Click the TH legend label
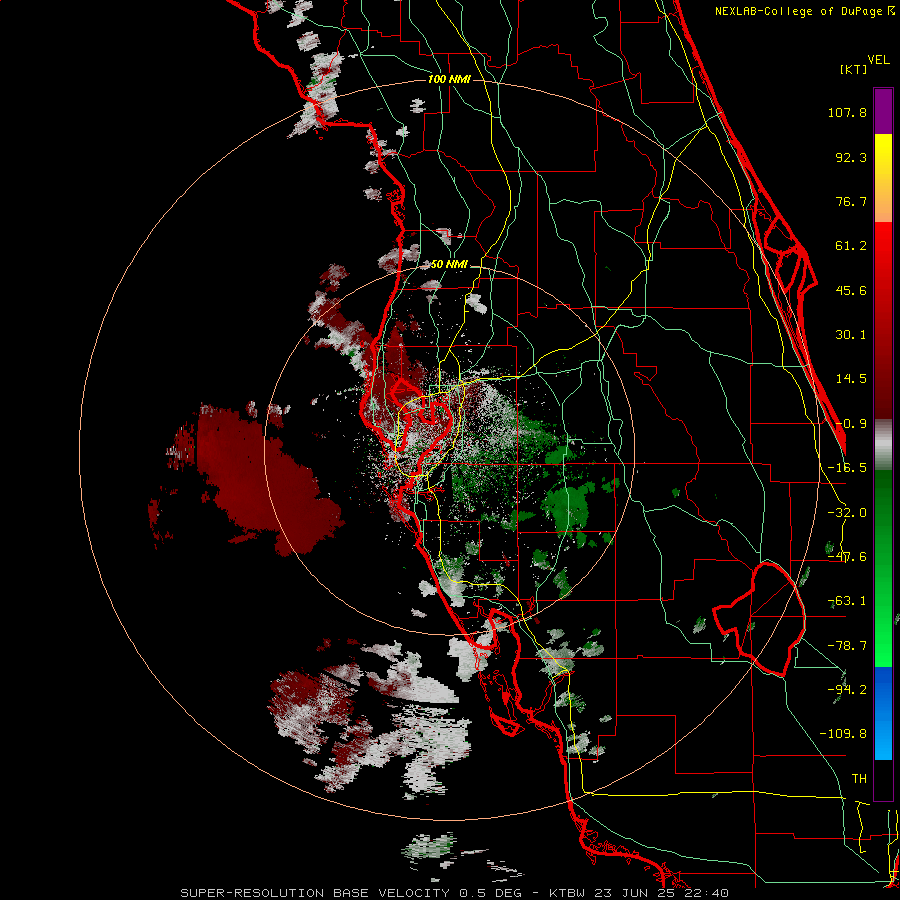 (x=859, y=779)
